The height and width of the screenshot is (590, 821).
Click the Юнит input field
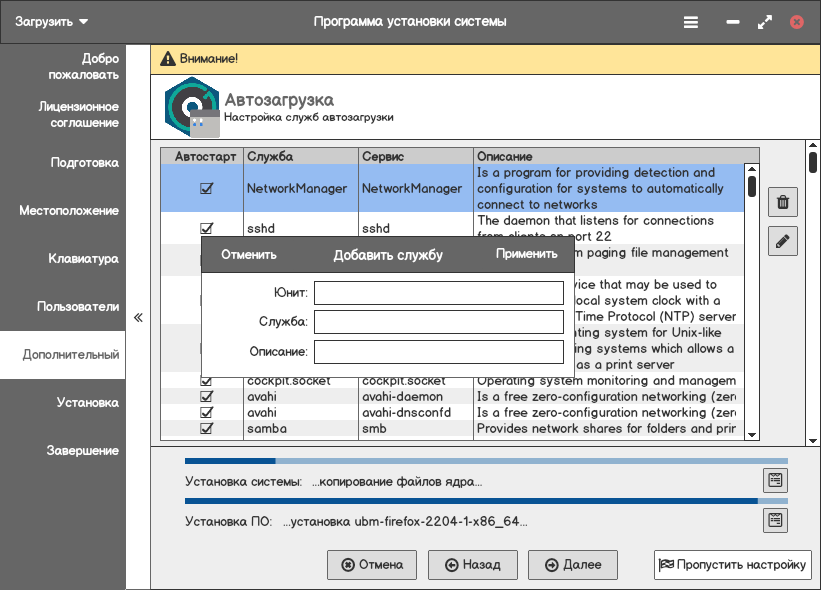pos(439,293)
